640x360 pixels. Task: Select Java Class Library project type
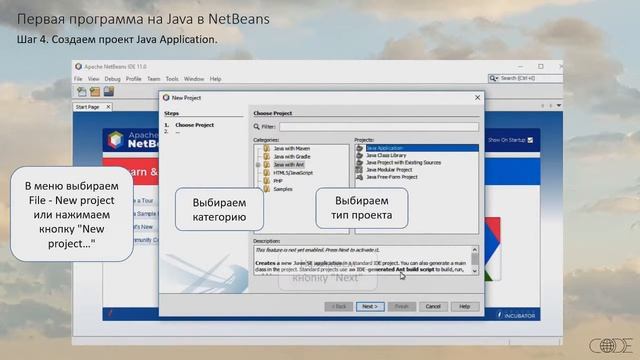click(x=386, y=156)
